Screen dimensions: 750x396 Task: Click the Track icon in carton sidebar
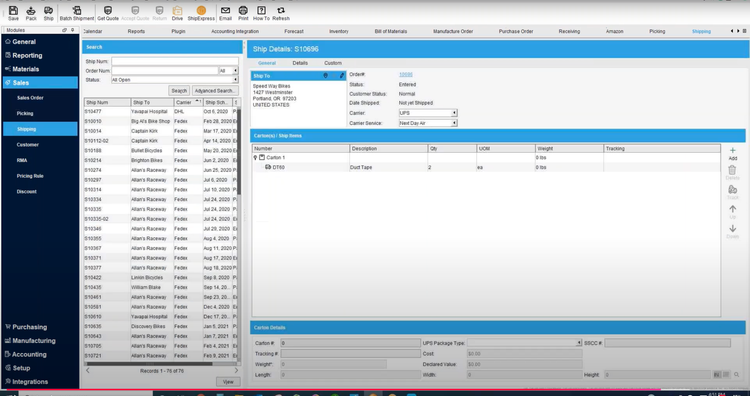[x=732, y=190]
